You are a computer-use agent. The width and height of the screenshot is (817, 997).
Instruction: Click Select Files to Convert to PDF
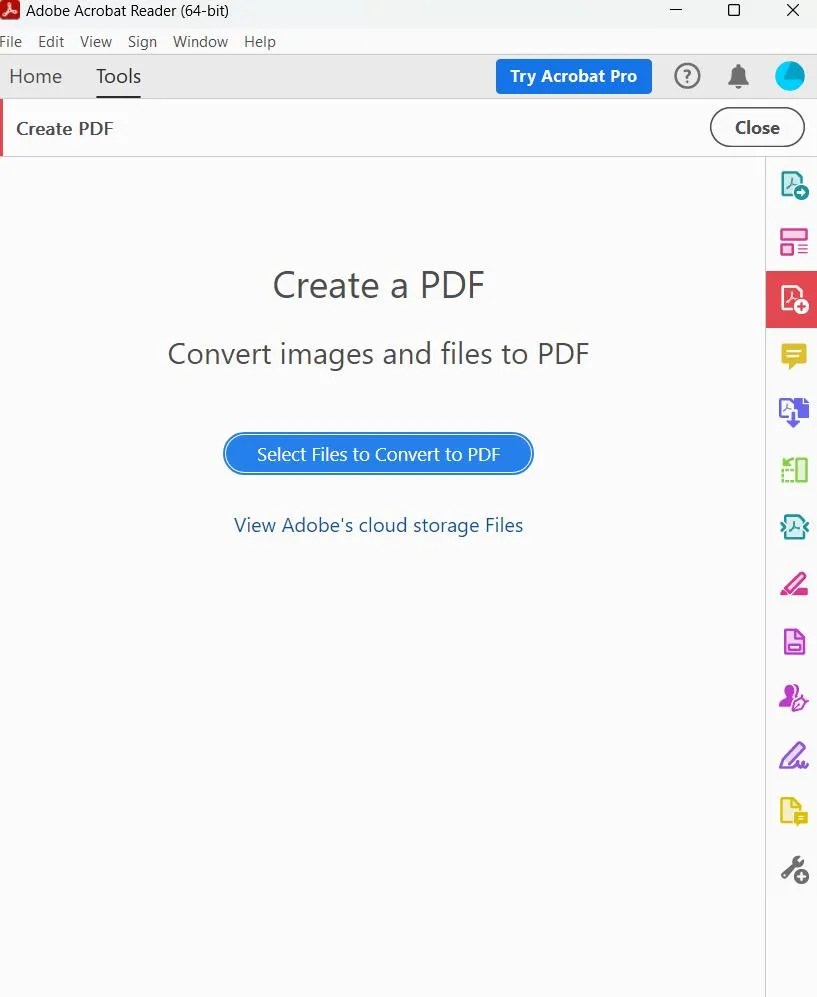coord(378,454)
